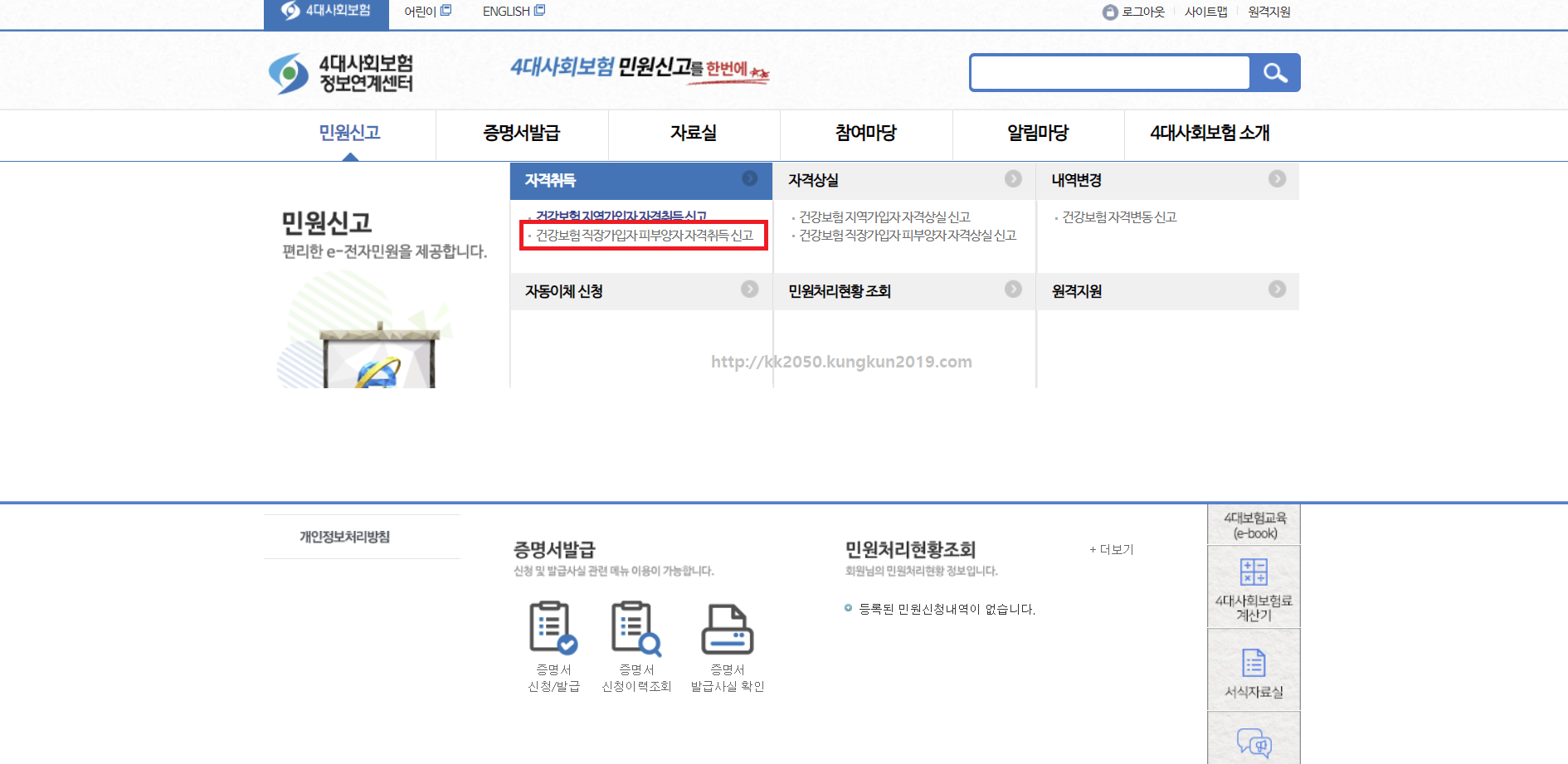This screenshot has width=1568, height=764.
Task: Switch to the 자료실 menu
Action: (x=694, y=134)
